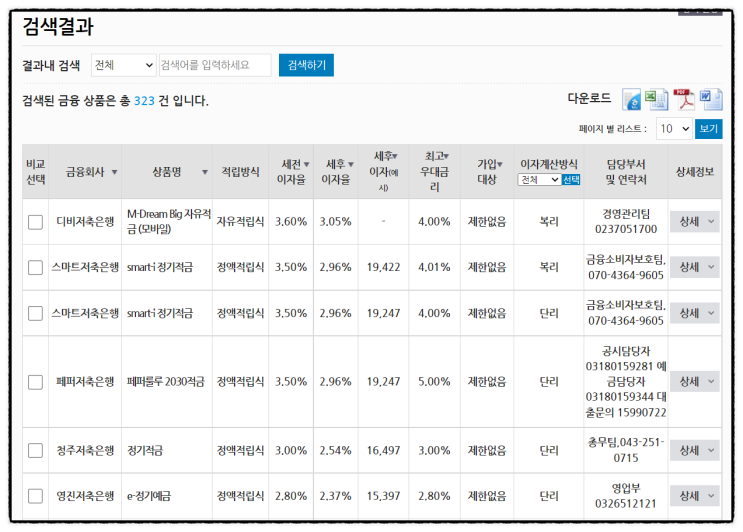
Task: Check compare box for 페퍼저축은행 row
Action: (x=36, y=382)
